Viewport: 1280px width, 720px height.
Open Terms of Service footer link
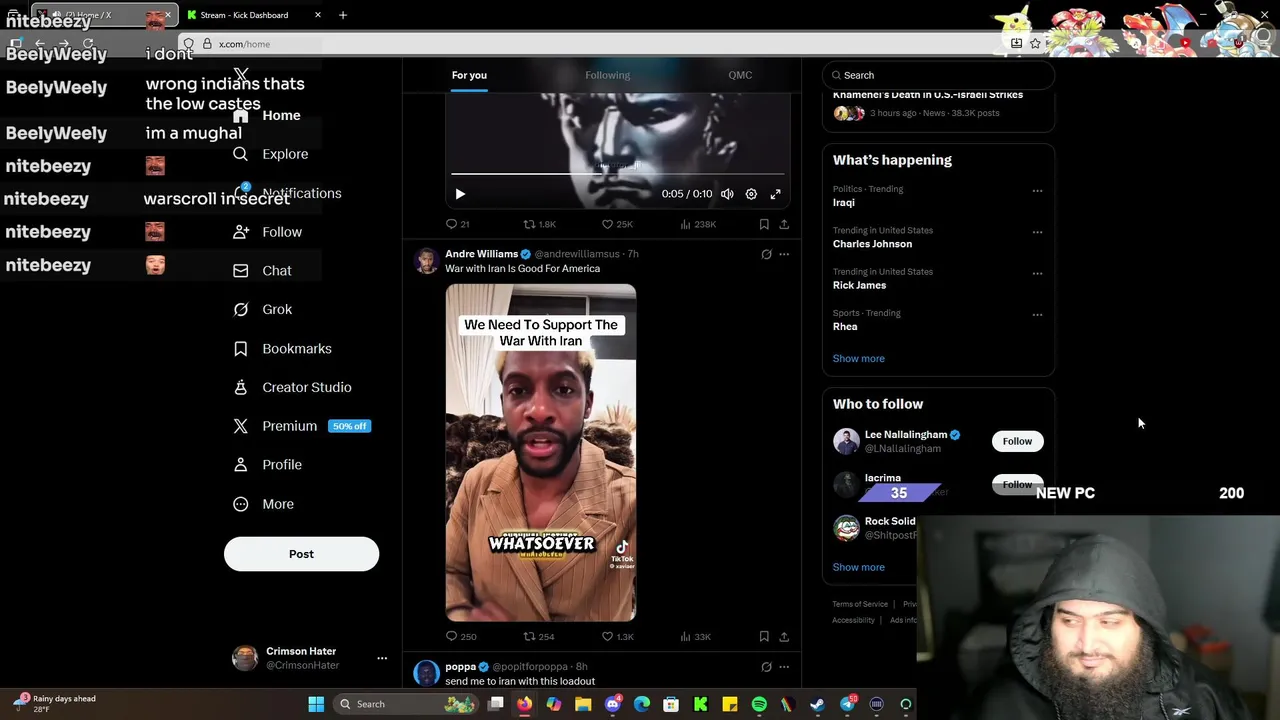tap(860, 604)
